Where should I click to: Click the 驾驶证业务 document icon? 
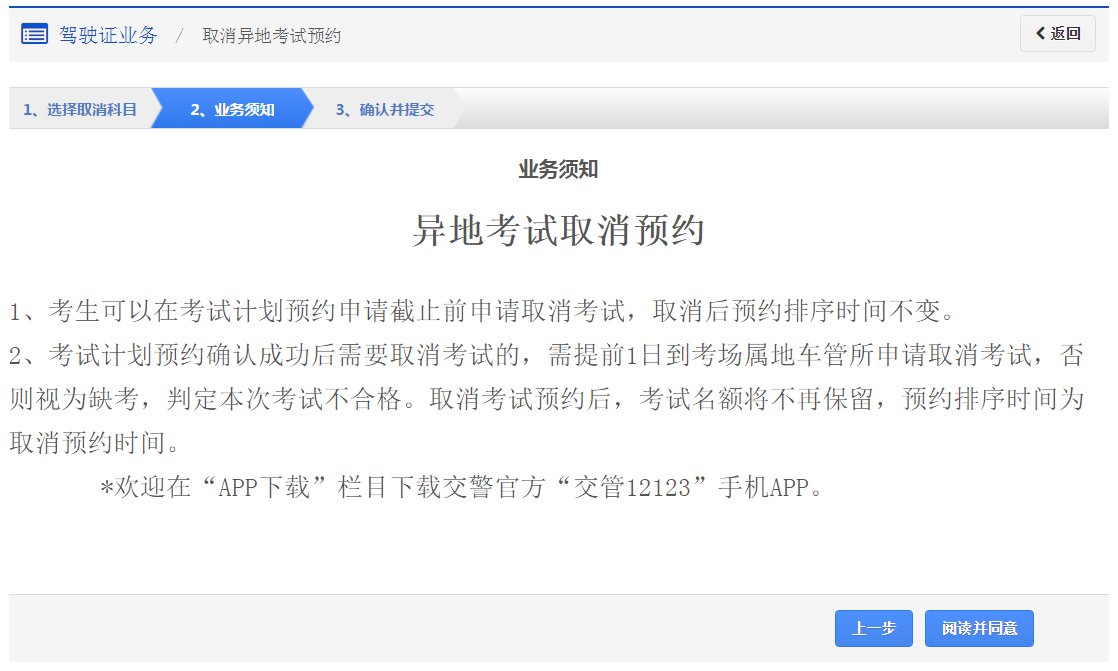point(33,33)
